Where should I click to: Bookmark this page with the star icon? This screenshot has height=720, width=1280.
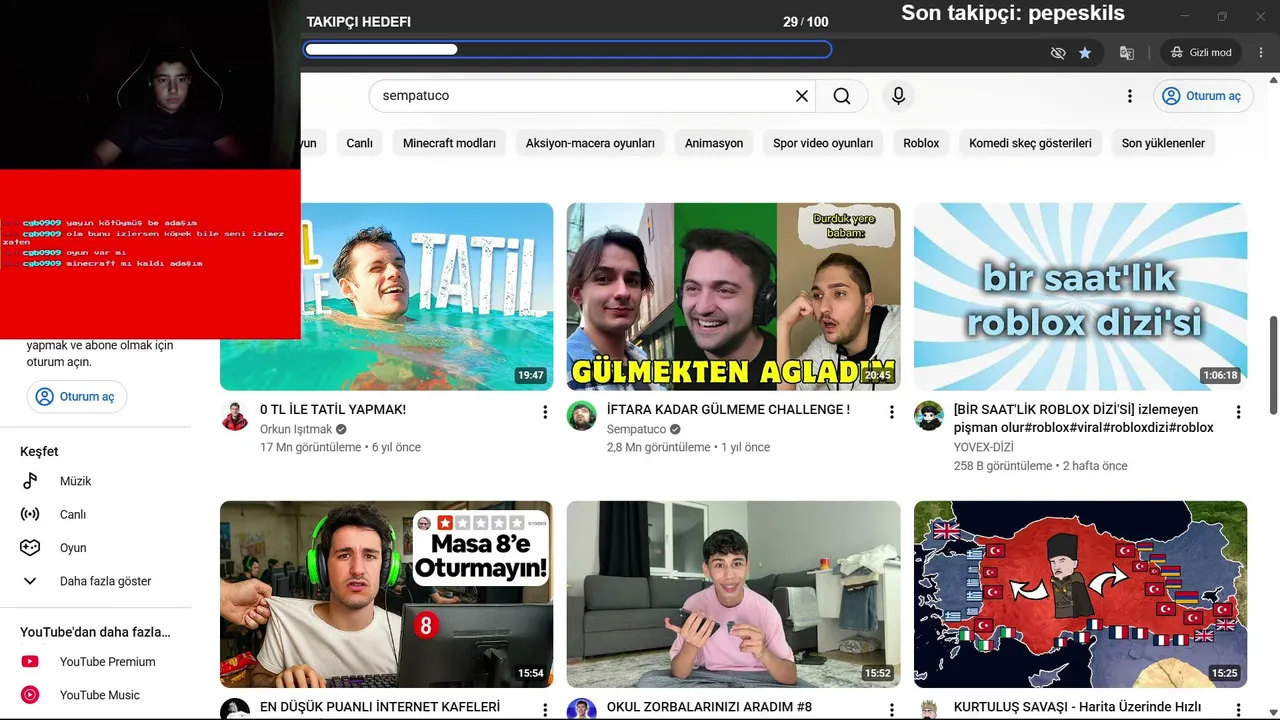coord(1085,52)
